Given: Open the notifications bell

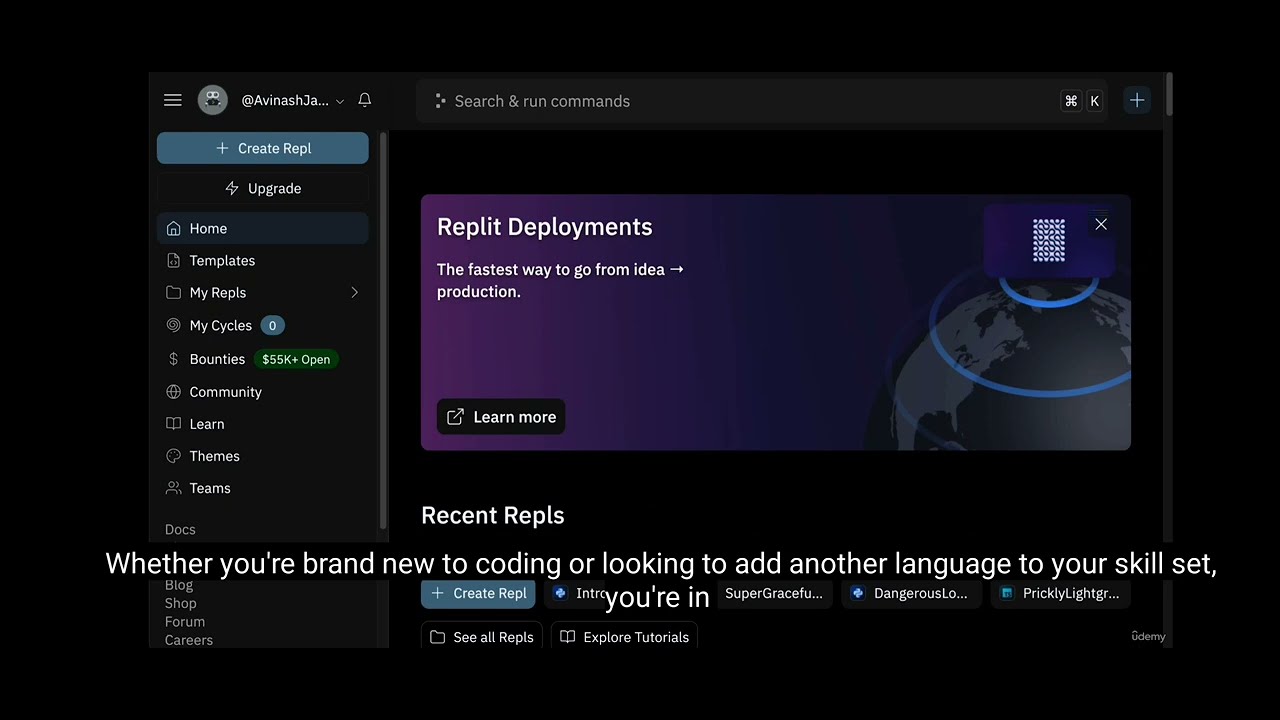Looking at the screenshot, I should (x=365, y=100).
